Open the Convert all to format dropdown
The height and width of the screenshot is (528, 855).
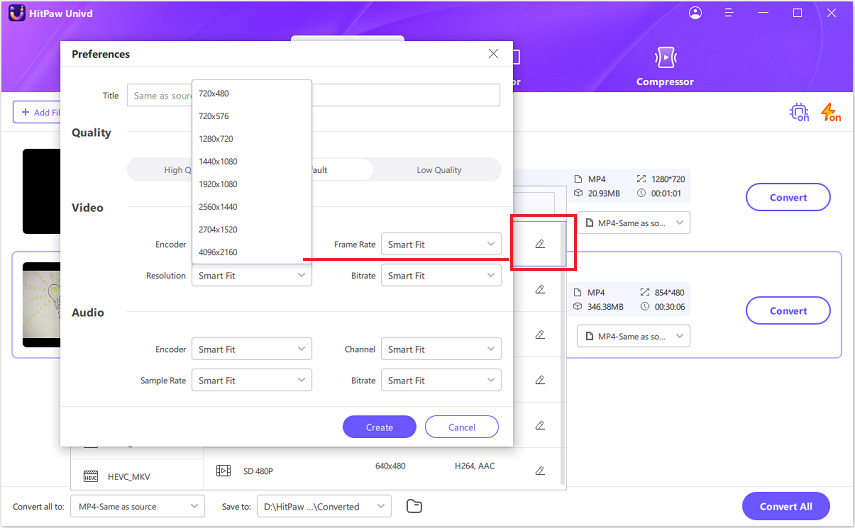[137, 506]
